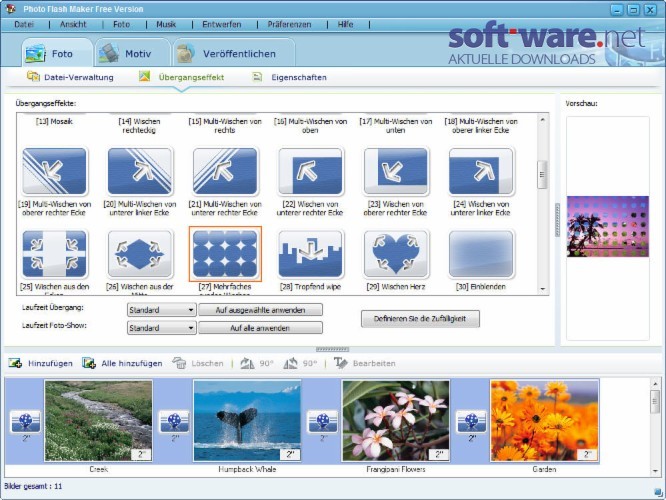Viewport: 666px width, 500px height.
Task: Click Hinzufügen to add a photo
Action: tap(41, 363)
